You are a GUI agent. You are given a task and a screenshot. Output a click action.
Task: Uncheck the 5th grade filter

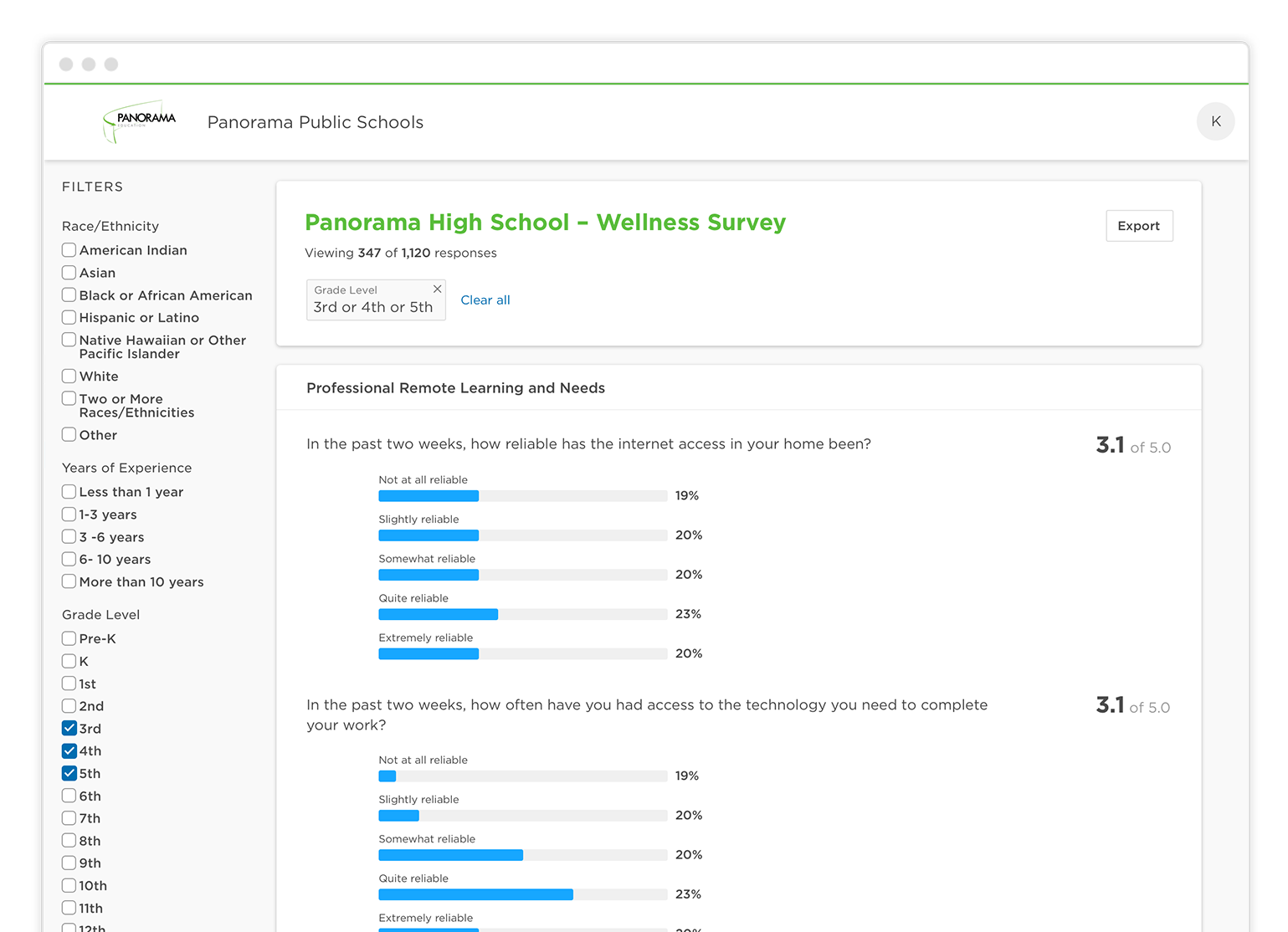click(69, 774)
